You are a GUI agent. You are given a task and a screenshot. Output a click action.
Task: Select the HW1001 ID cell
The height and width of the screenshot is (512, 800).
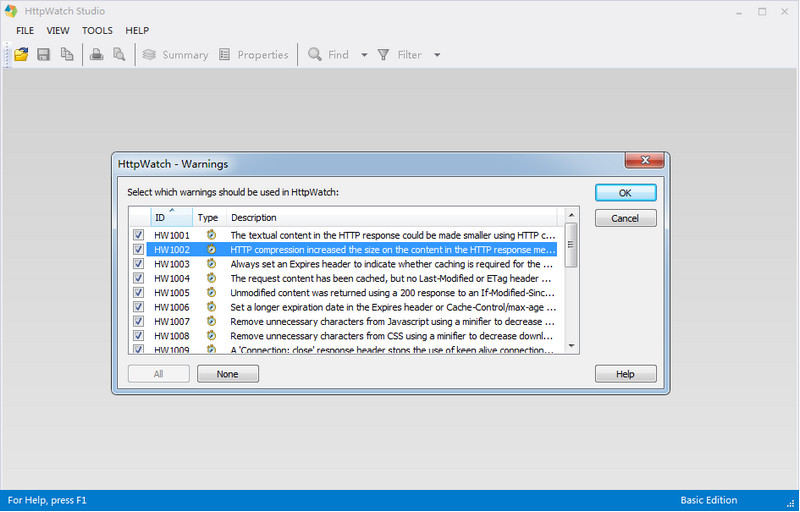pos(172,235)
